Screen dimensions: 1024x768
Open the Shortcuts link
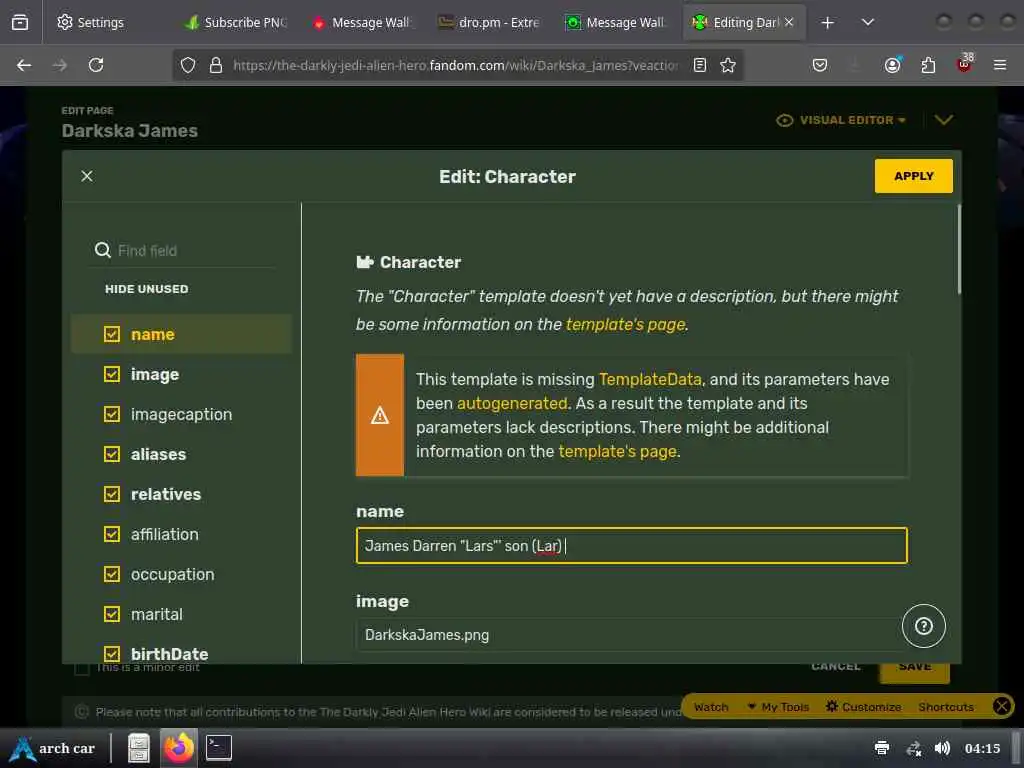click(x=946, y=707)
